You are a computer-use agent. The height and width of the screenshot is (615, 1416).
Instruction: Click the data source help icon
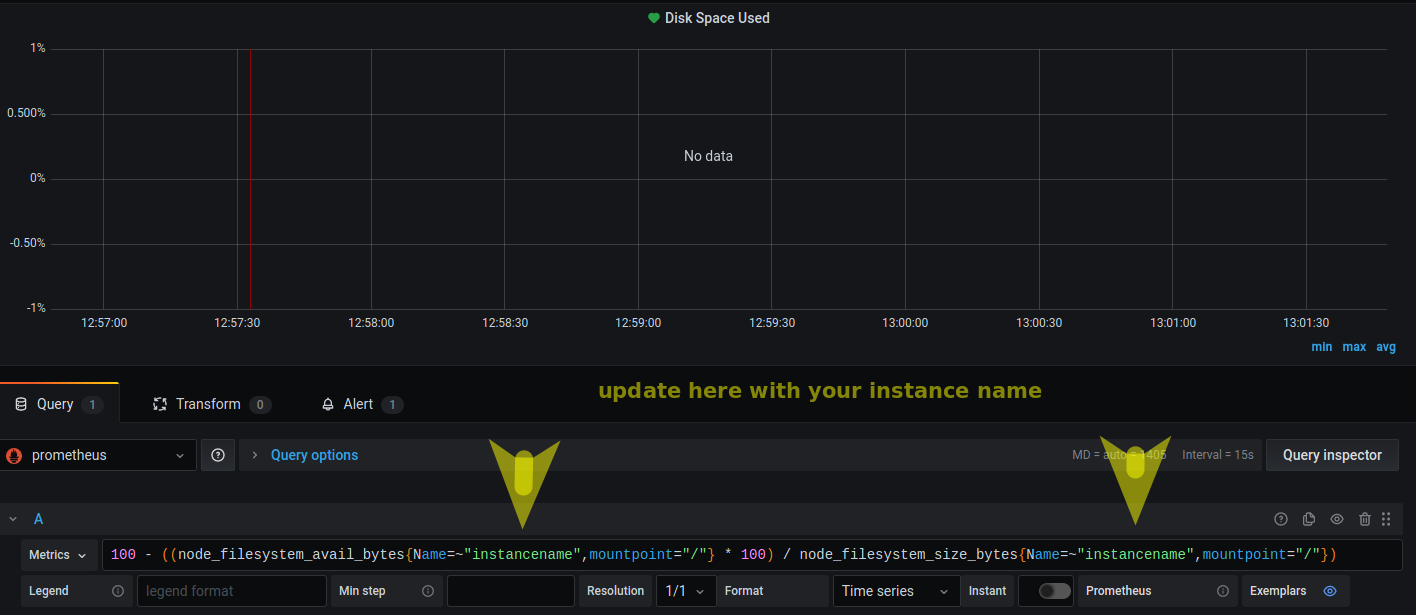(x=218, y=455)
